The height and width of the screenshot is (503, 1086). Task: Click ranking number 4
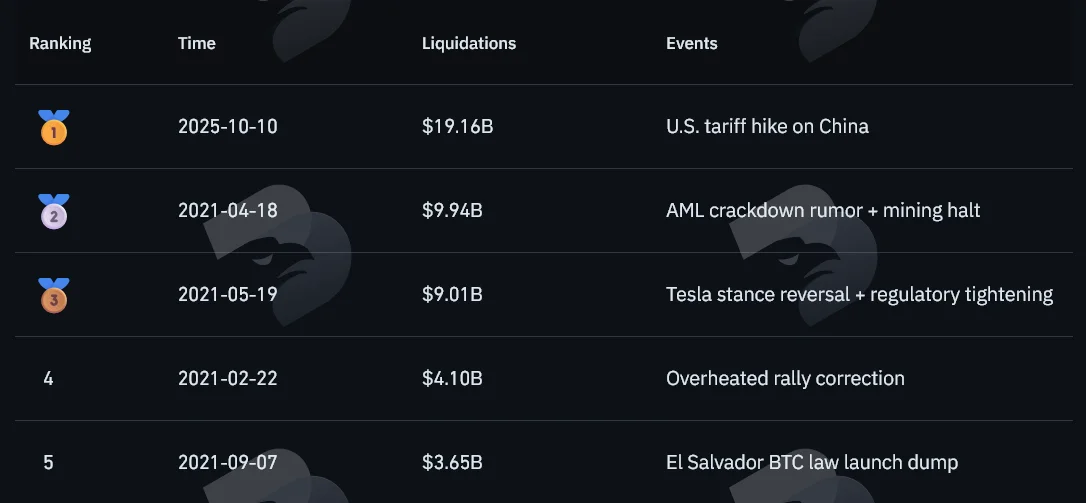coord(48,379)
